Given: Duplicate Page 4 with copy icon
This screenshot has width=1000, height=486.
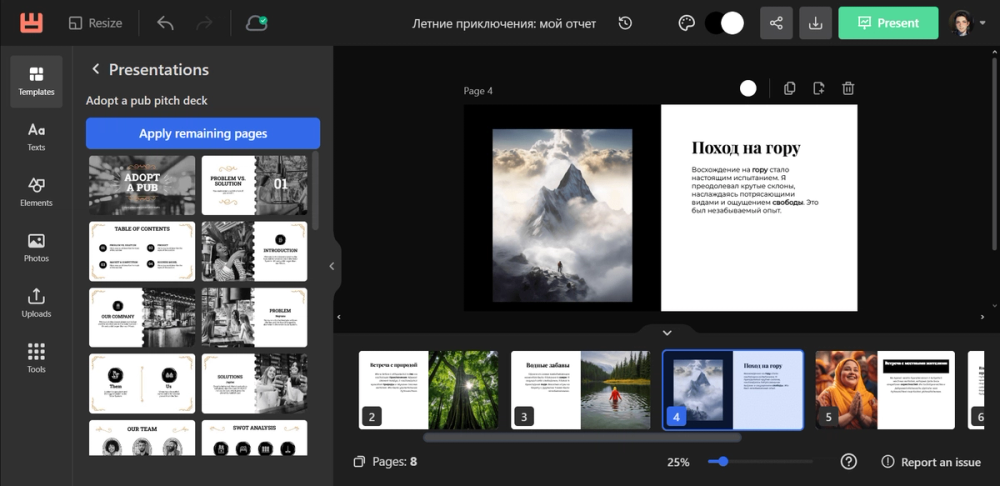Looking at the screenshot, I should click(x=790, y=89).
